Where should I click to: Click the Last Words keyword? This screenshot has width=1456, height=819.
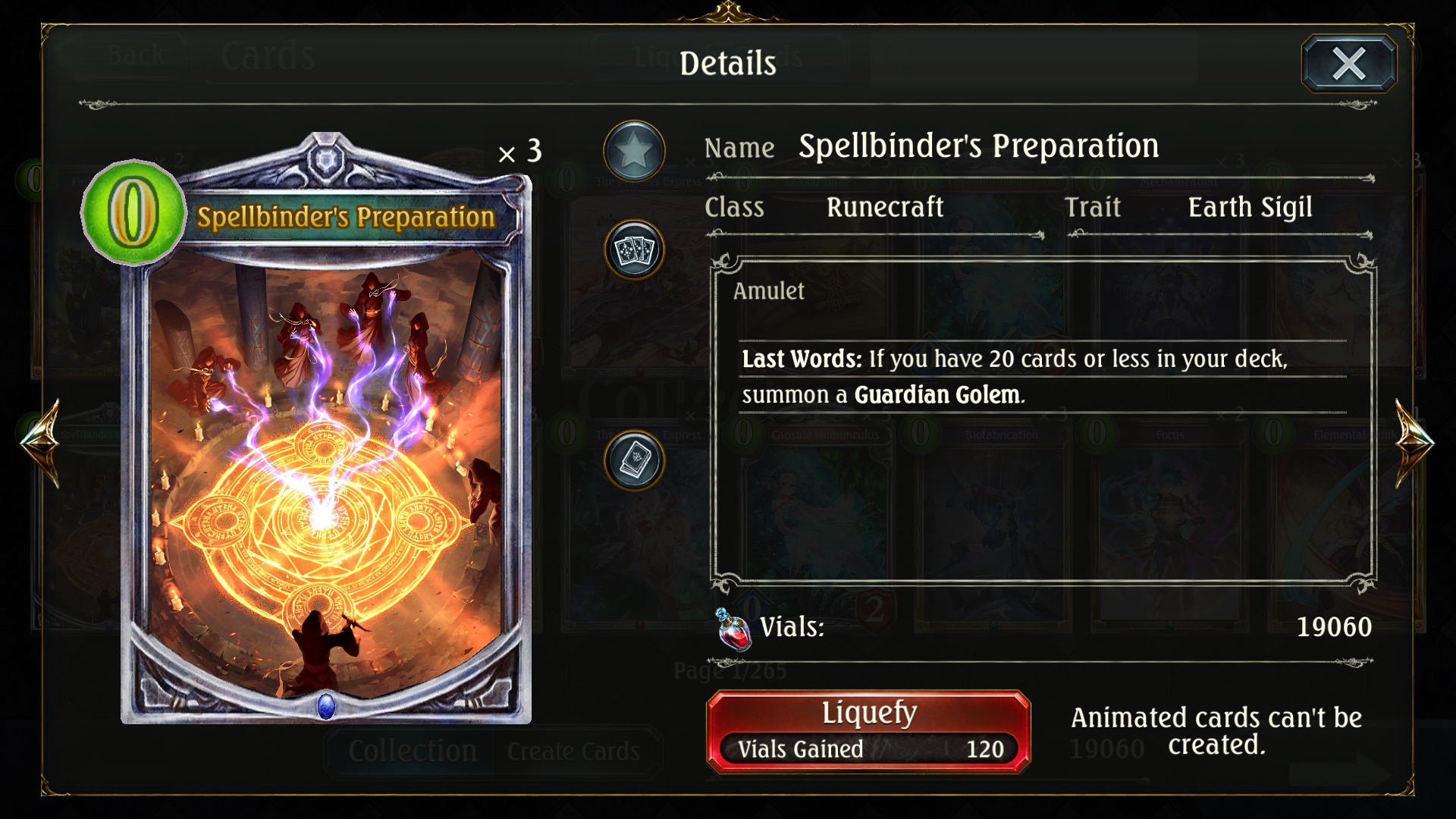click(802, 359)
